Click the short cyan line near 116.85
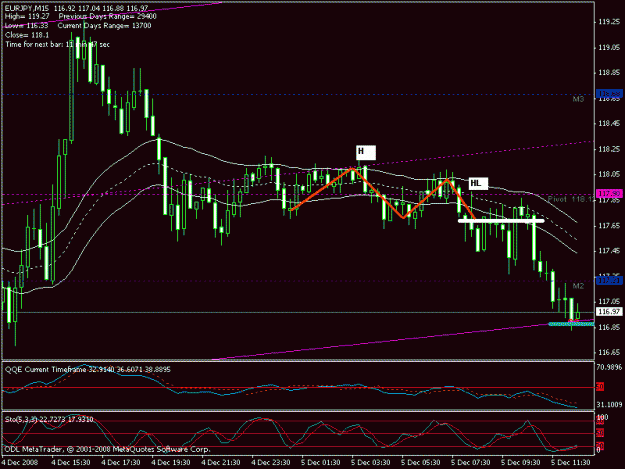Screen dimensions: 625x469 tap(571, 324)
